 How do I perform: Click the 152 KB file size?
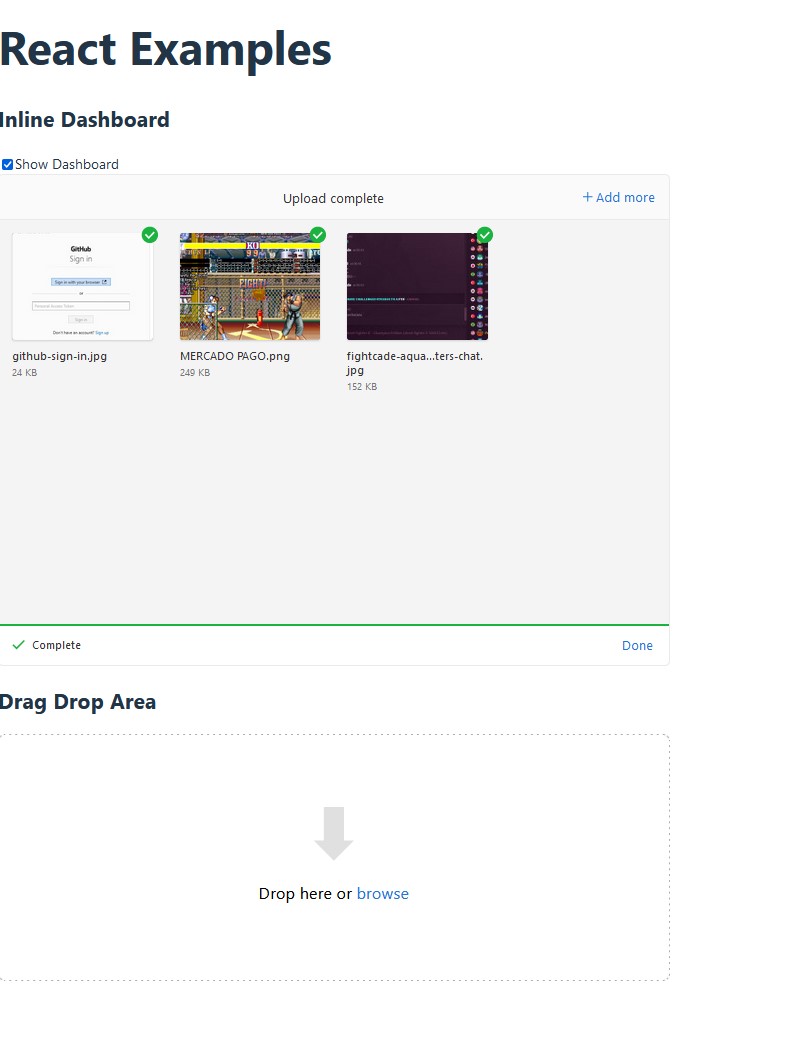362,387
